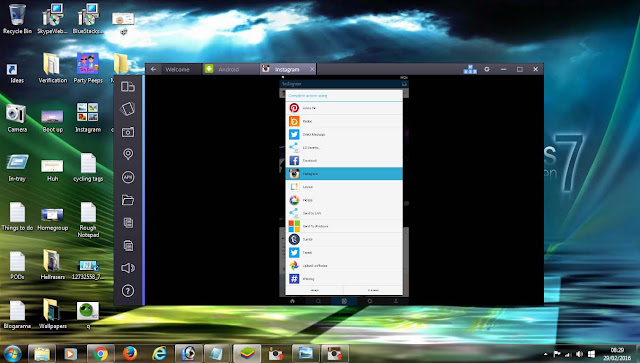Screen dimensions: 640x363
Task: Select the Wallpapers folder on desktop
Action: pyautogui.click(x=52, y=313)
